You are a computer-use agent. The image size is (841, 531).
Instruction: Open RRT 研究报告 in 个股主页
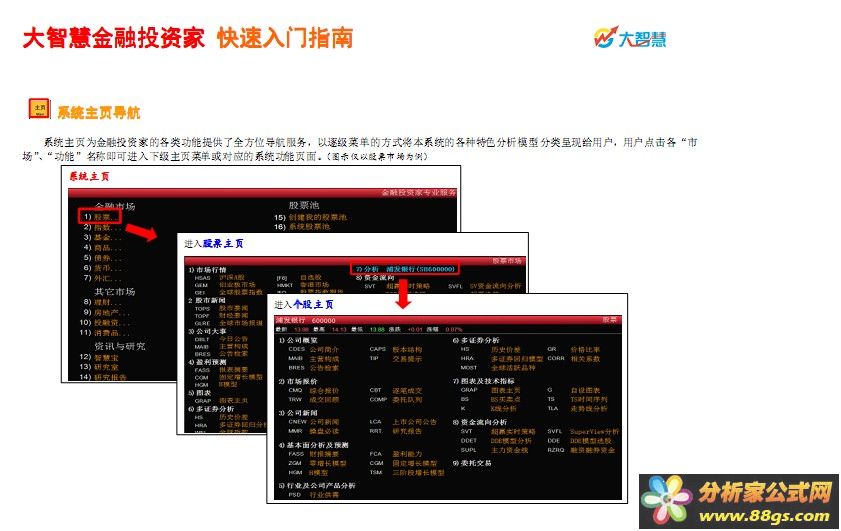[x=396, y=431]
